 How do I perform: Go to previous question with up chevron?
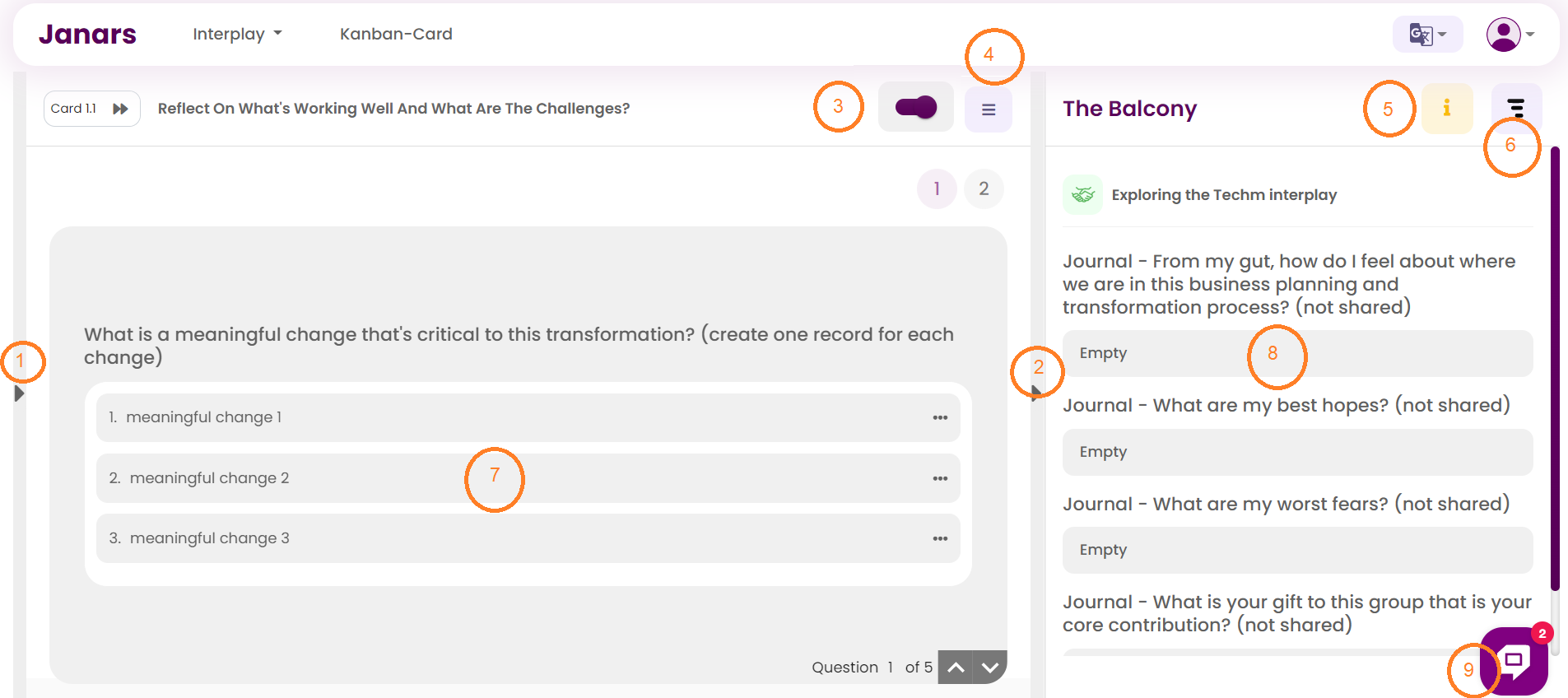pyautogui.click(x=956, y=667)
